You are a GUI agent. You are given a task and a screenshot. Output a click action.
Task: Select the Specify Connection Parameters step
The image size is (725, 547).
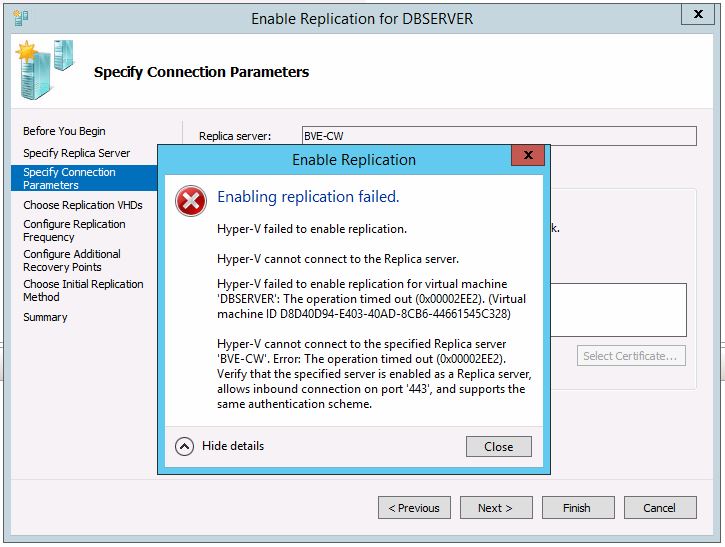[x=84, y=178]
